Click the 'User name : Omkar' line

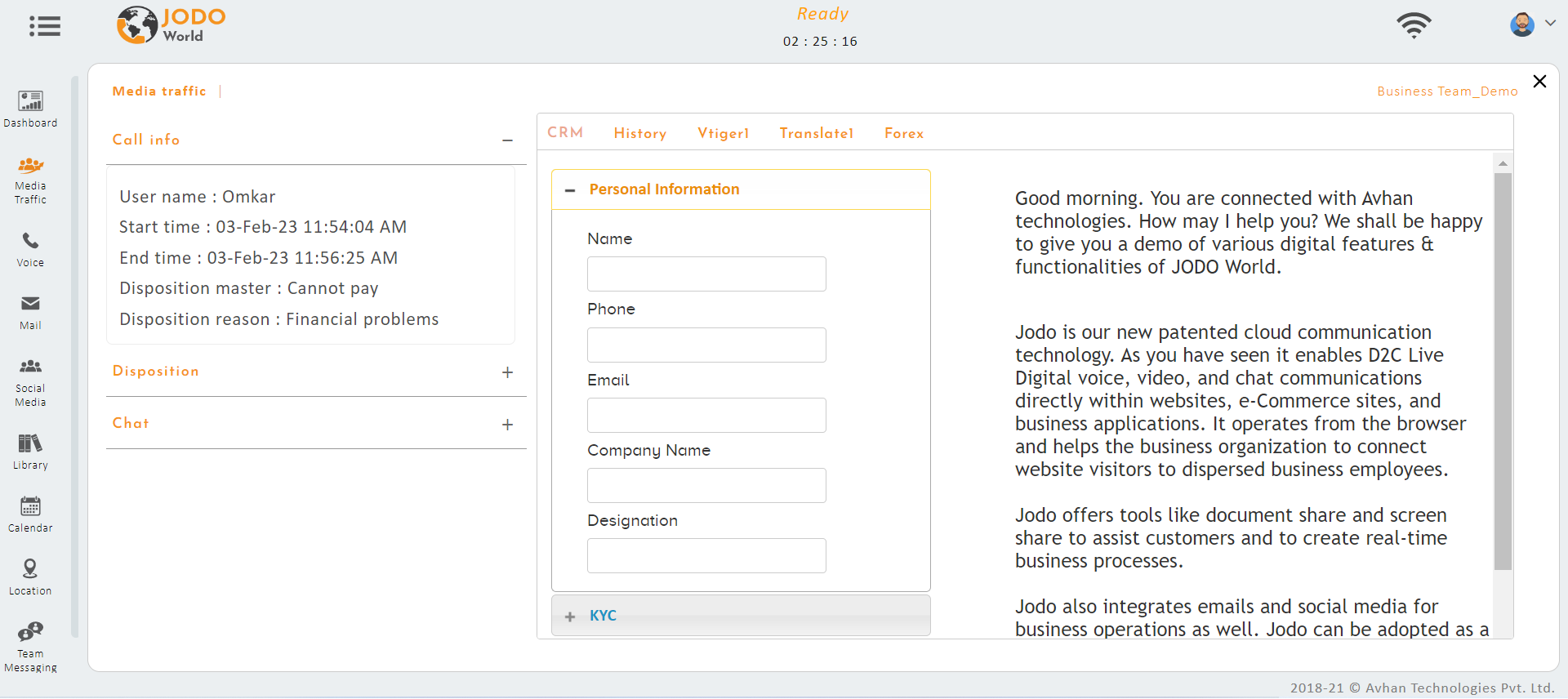coord(197,197)
